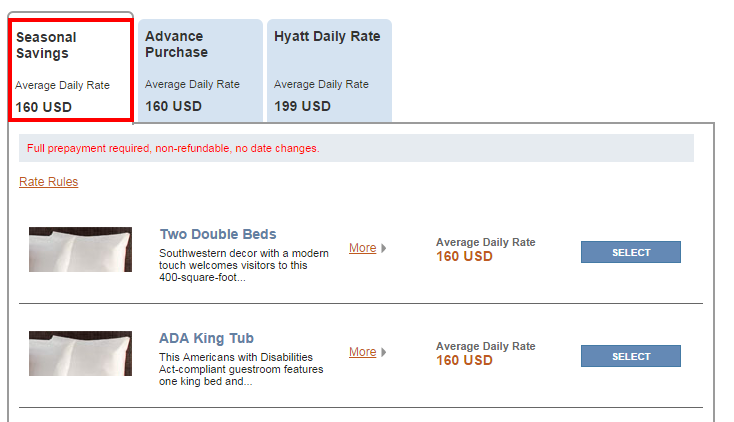Click the Americans with Disabilities description text
This screenshot has width=734, height=422.
[241, 369]
